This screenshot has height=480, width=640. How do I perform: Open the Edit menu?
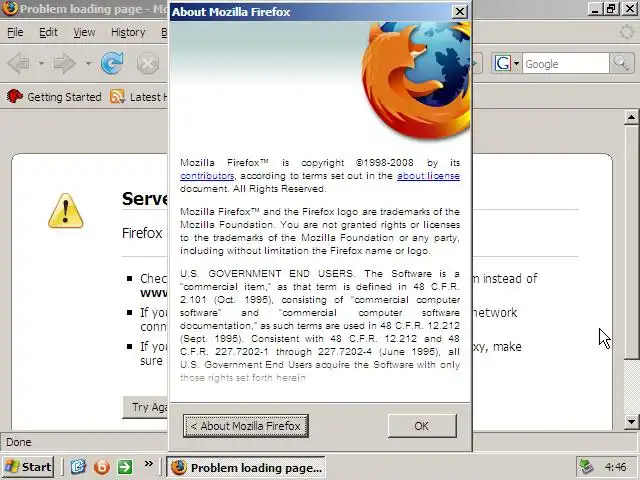click(x=48, y=32)
